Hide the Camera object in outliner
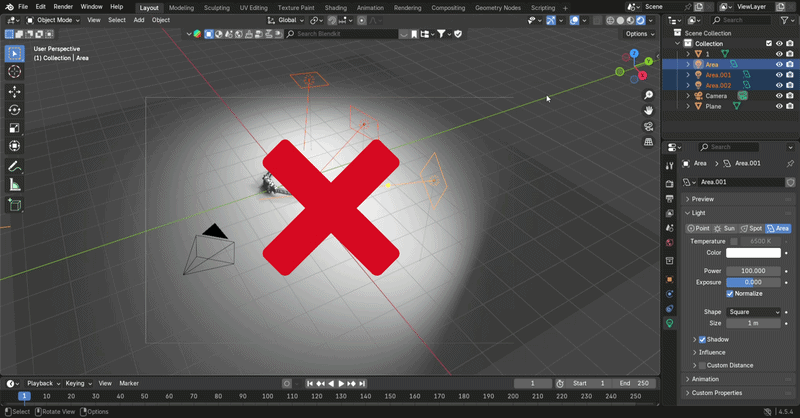Image resolution: width=800 pixels, height=418 pixels. (779, 96)
